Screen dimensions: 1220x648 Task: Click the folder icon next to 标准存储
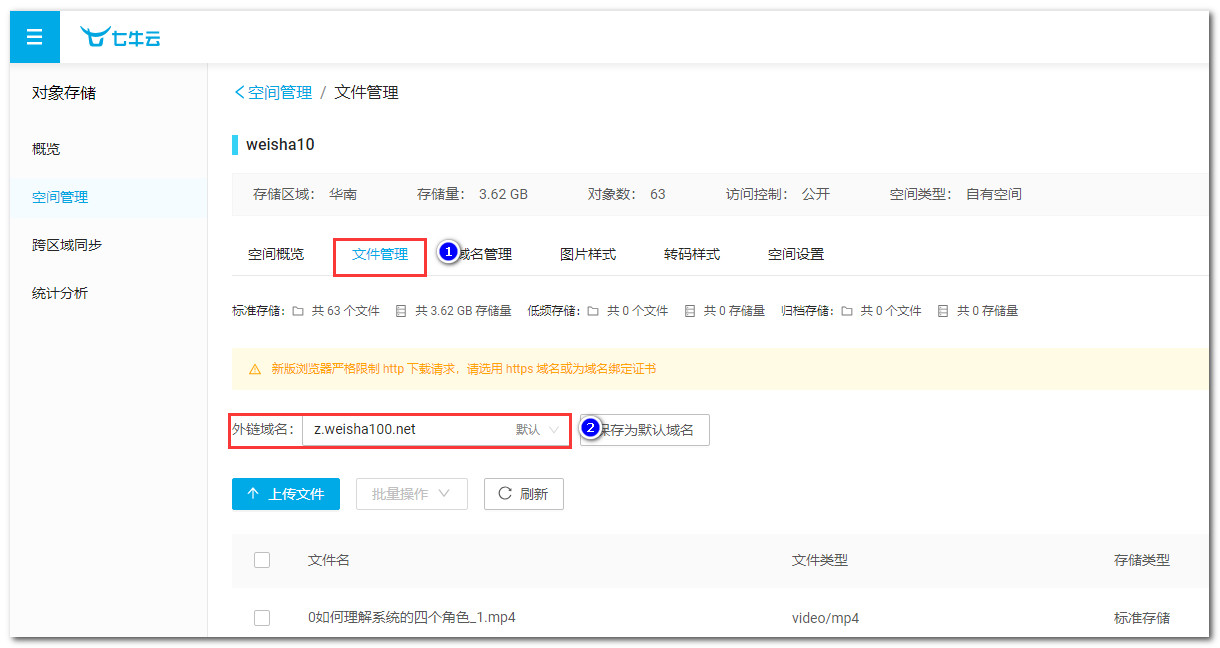coord(298,311)
